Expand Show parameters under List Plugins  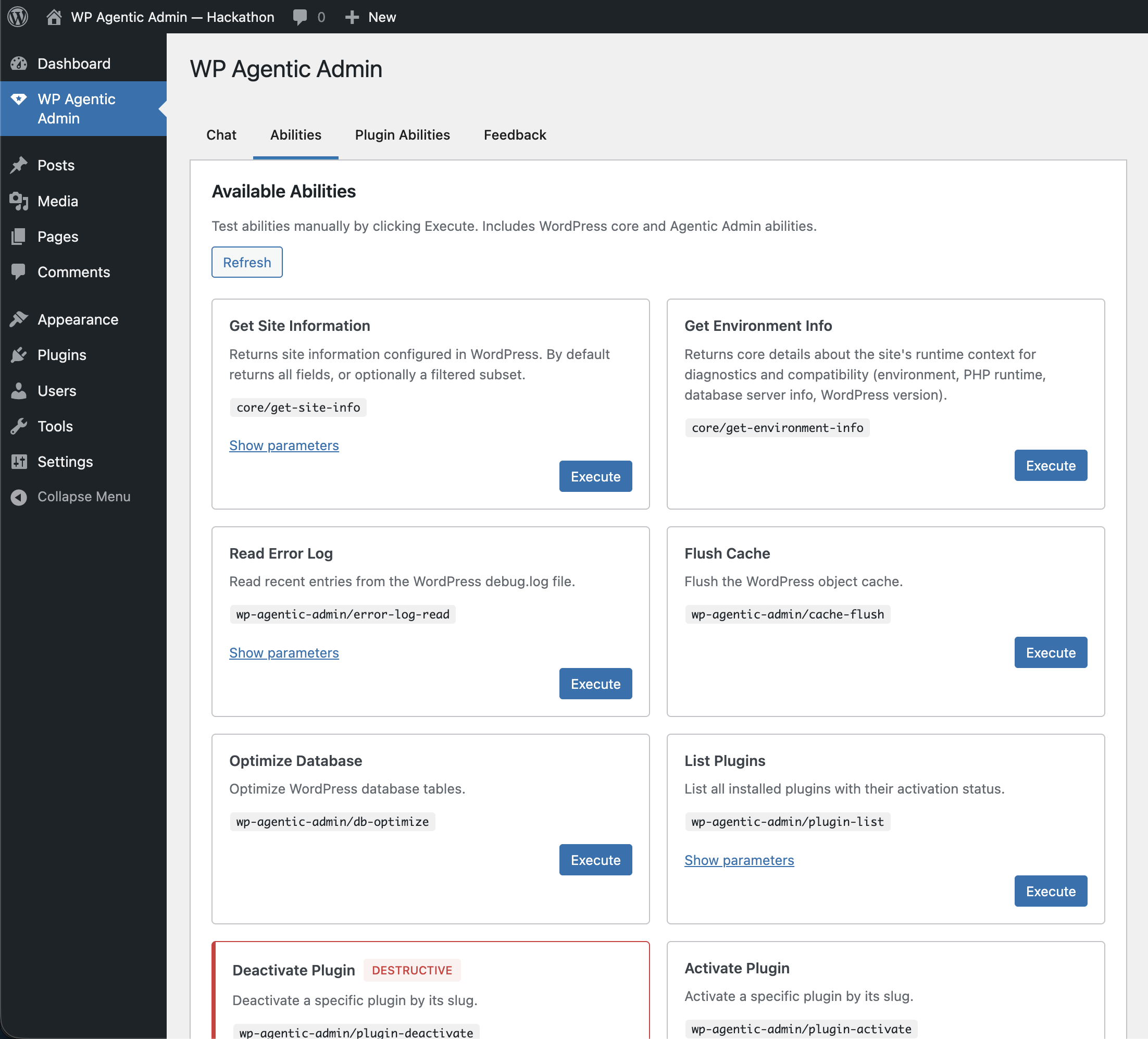739,860
